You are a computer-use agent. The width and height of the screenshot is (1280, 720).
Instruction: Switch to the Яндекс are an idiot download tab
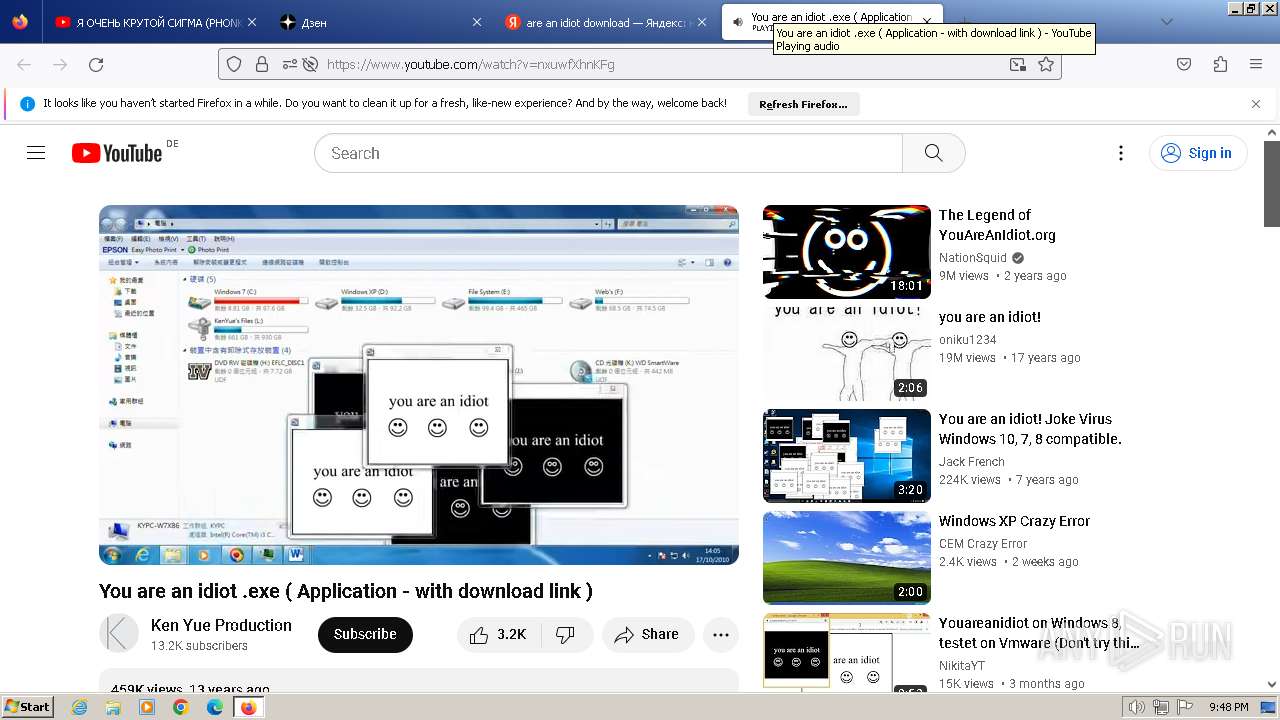coord(608,22)
